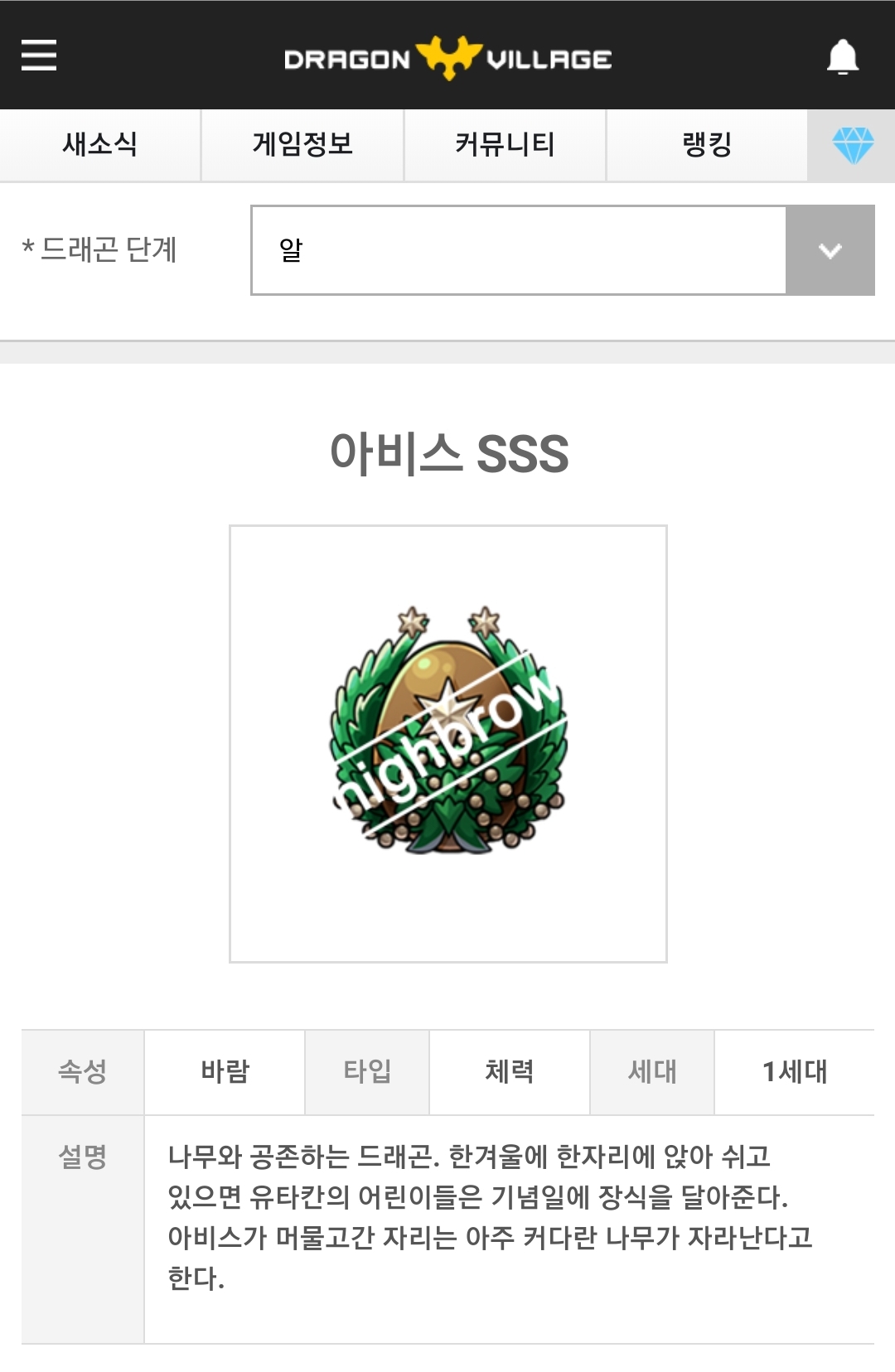Open the hamburger menu
Viewport: 895px width, 1372px height.
pos(39,56)
